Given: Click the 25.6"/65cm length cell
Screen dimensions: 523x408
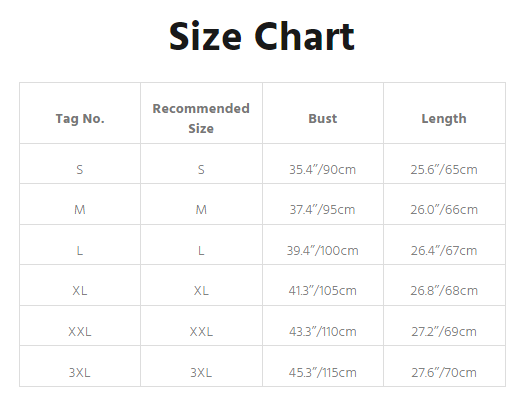Looking at the screenshot, I should (x=444, y=169).
